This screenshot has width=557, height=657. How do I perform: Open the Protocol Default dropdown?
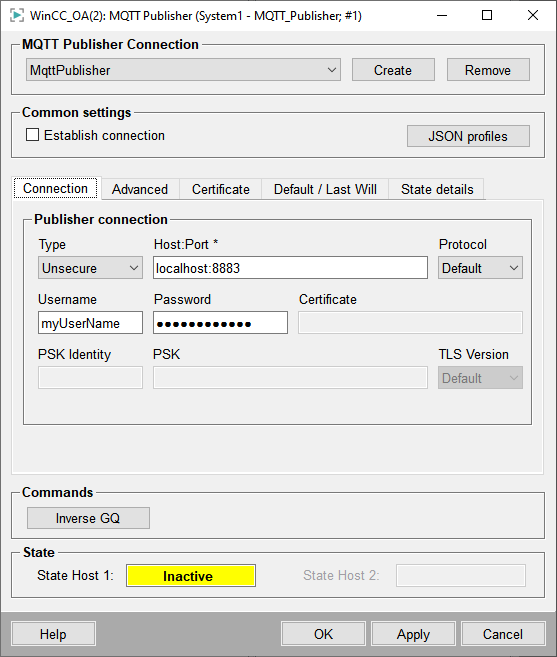(480, 268)
